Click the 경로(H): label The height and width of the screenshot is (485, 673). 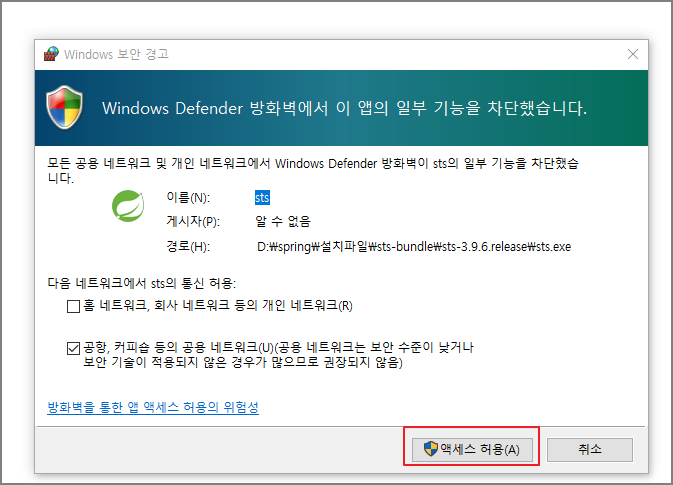[188, 247]
